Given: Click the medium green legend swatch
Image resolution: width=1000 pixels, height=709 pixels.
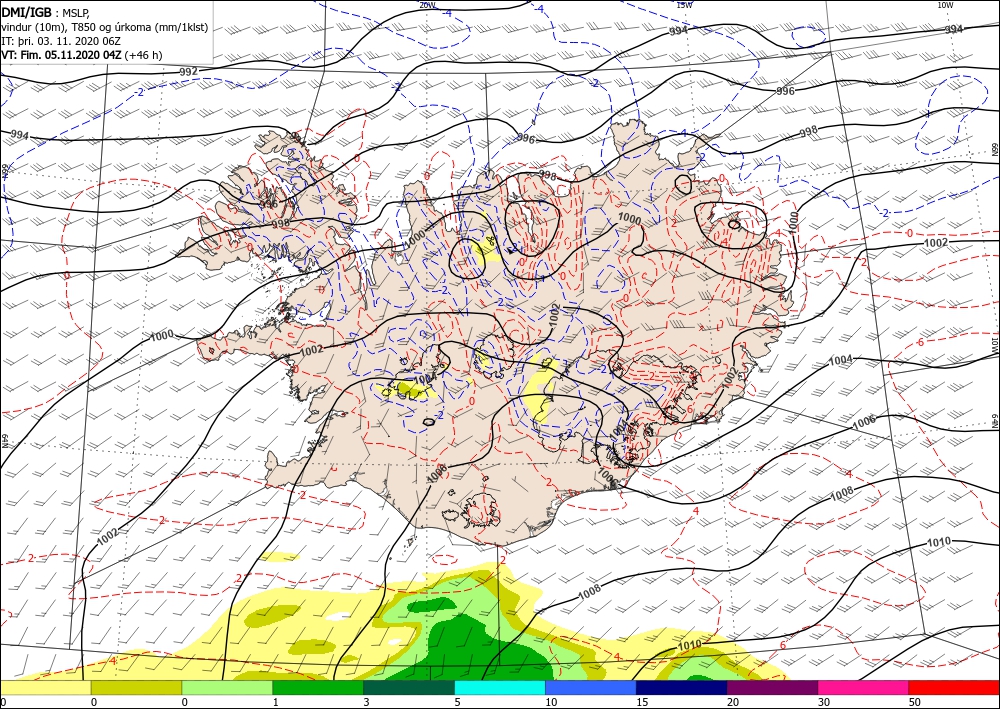Looking at the screenshot, I should coord(318,687).
